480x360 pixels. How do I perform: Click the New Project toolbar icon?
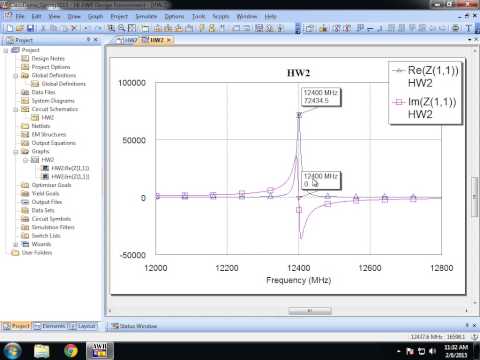[x=10, y=28]
